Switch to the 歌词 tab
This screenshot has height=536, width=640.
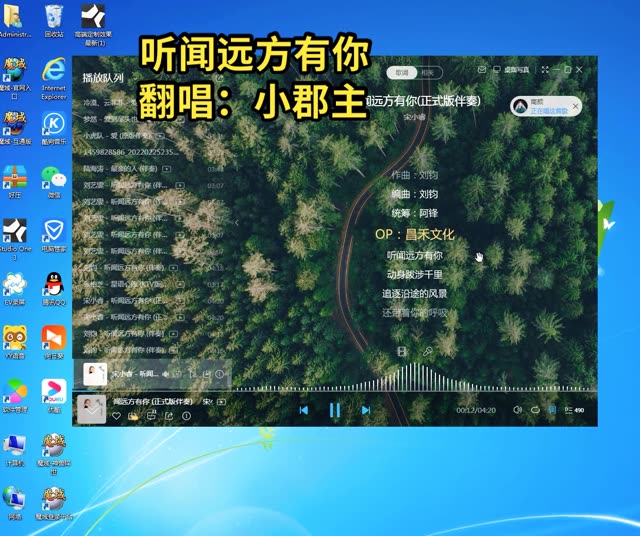(x=402, y=73)
